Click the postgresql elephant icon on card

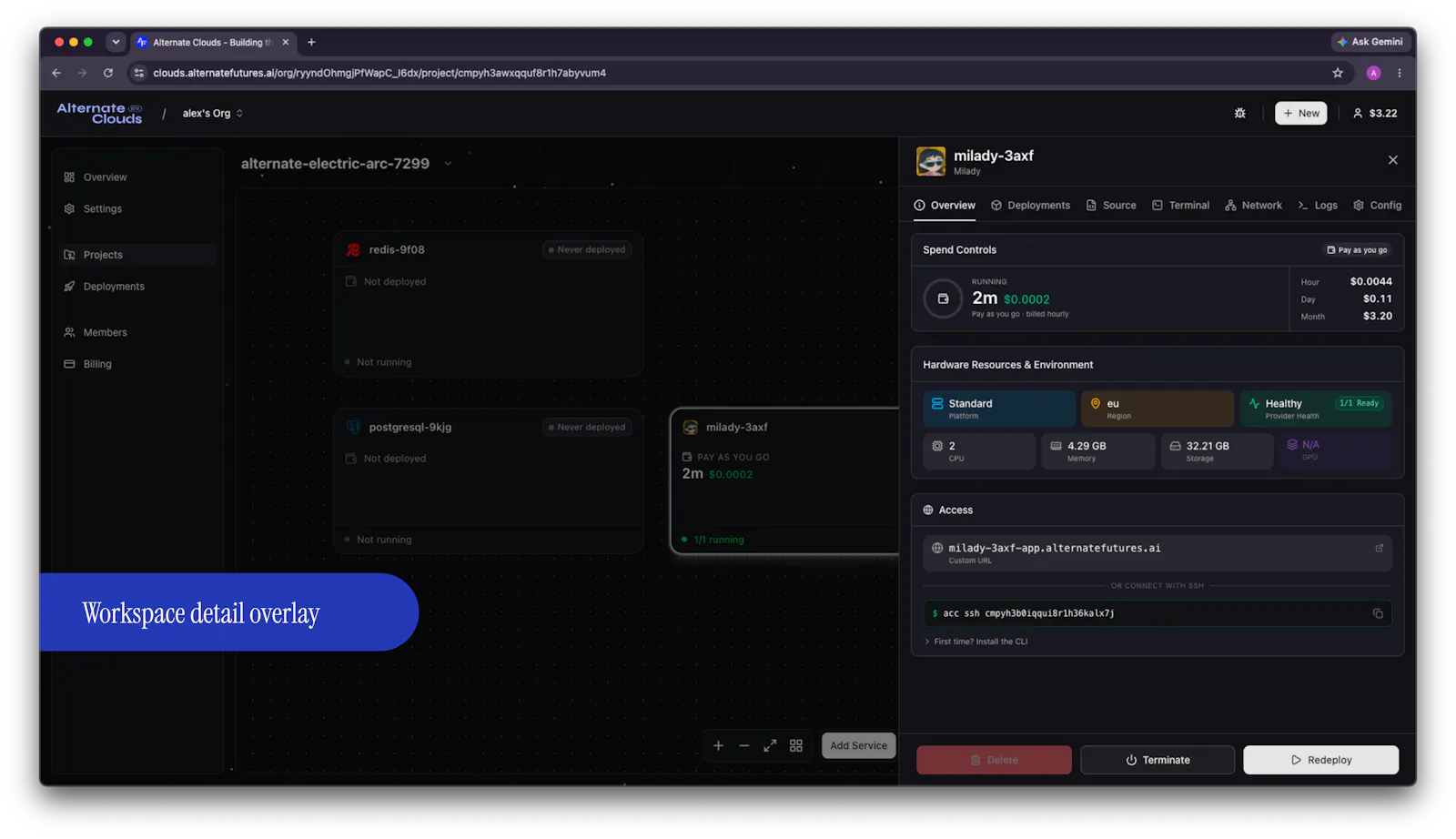point(353,427)
